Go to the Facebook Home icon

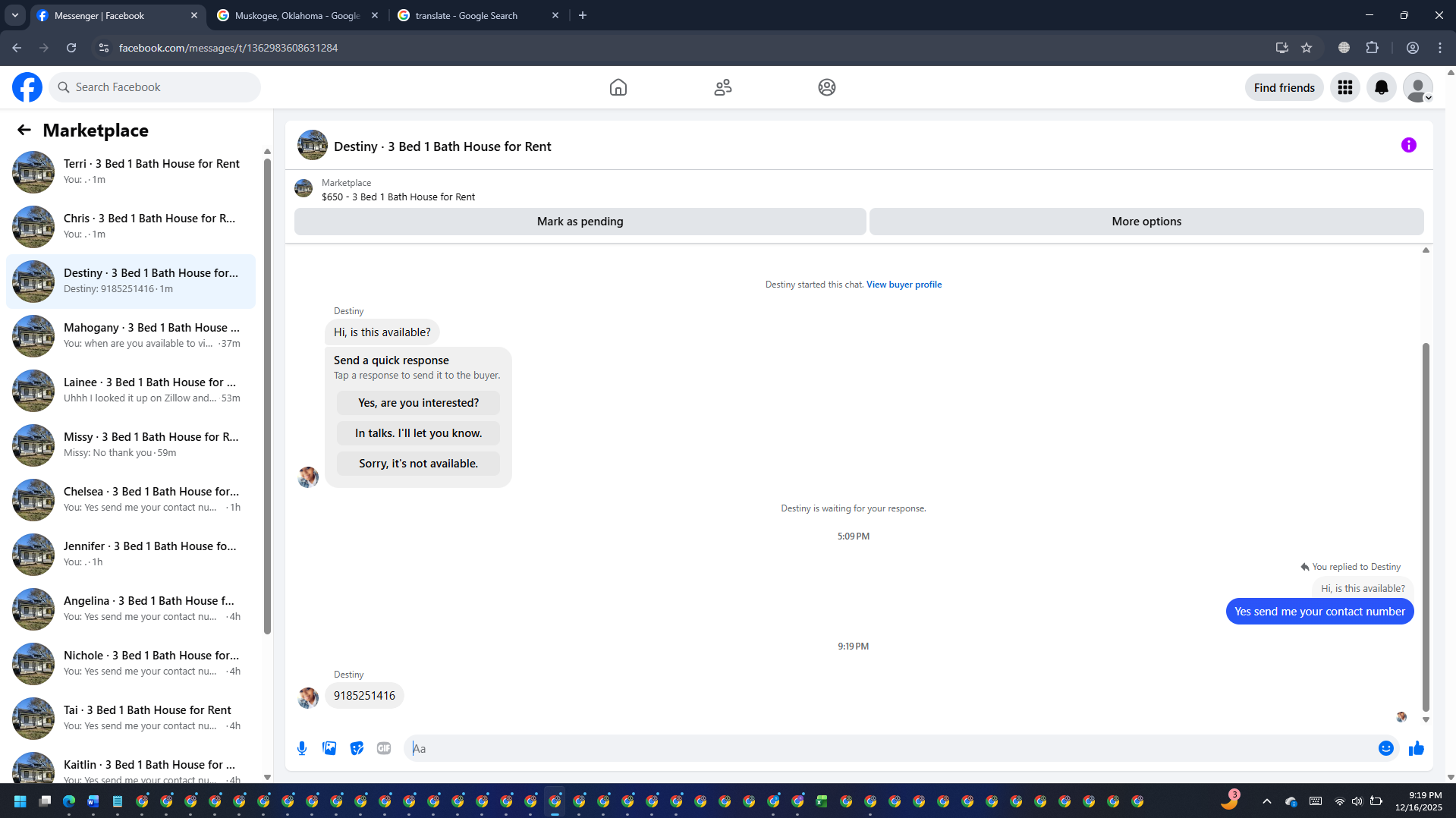618,87
